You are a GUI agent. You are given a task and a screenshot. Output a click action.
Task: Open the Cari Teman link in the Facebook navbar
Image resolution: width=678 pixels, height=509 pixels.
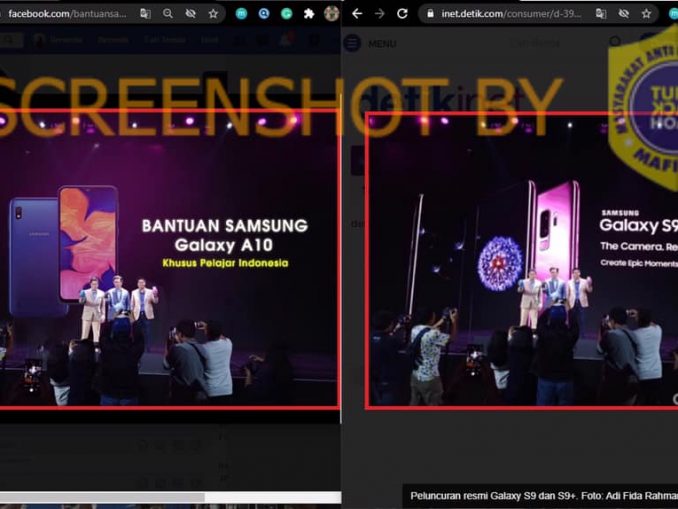tap(165, 40)
